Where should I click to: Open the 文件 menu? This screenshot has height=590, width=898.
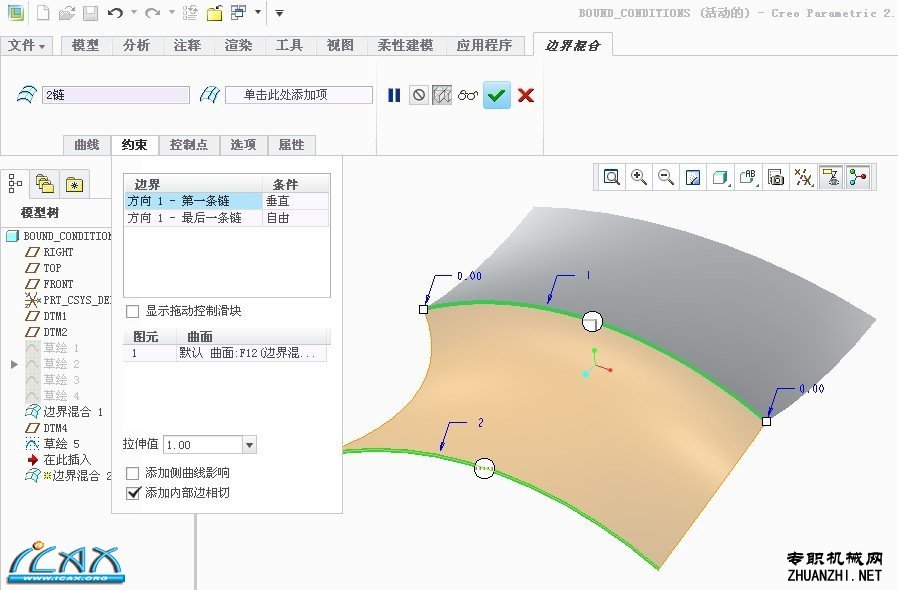point(26,45)
